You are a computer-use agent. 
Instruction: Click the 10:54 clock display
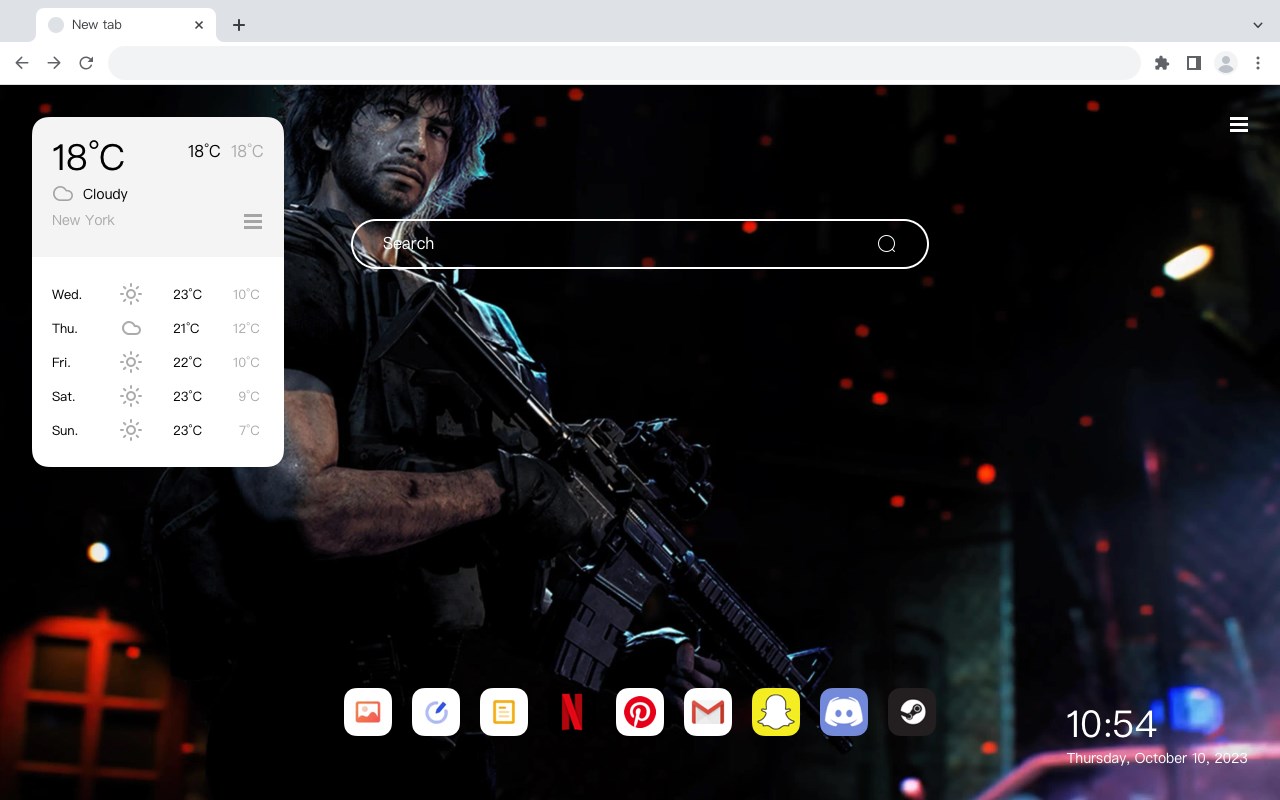[1111, 724]
